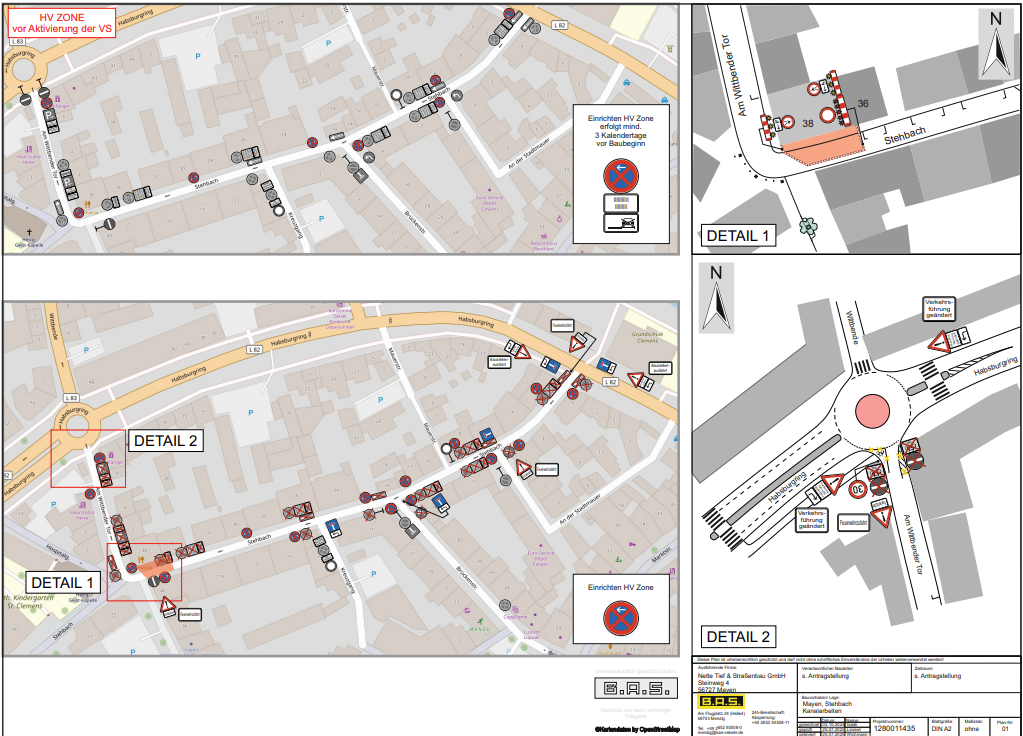Screen dimensions: 1023x736
Task: Select the DETAIL 1 label on the overview map
Action: [x=63, y=582]
